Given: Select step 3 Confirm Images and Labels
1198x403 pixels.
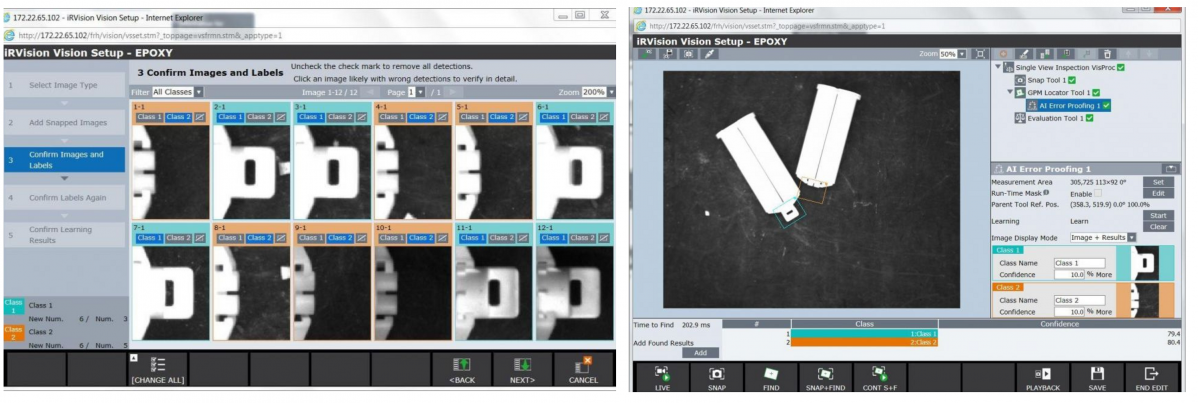Looking at the screenshot, I should pyautogui.click(x=64, y=159).
